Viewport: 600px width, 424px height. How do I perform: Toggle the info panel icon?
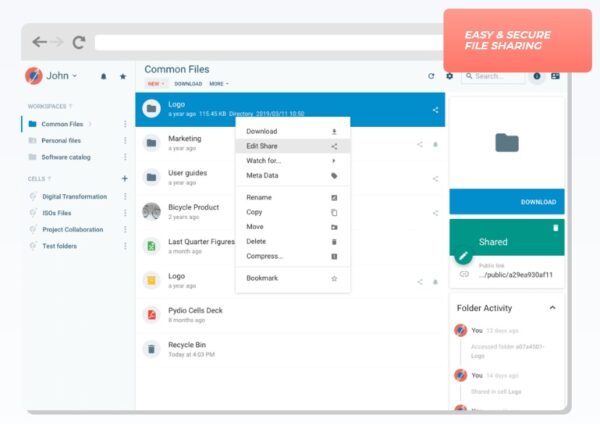(537, 76)
